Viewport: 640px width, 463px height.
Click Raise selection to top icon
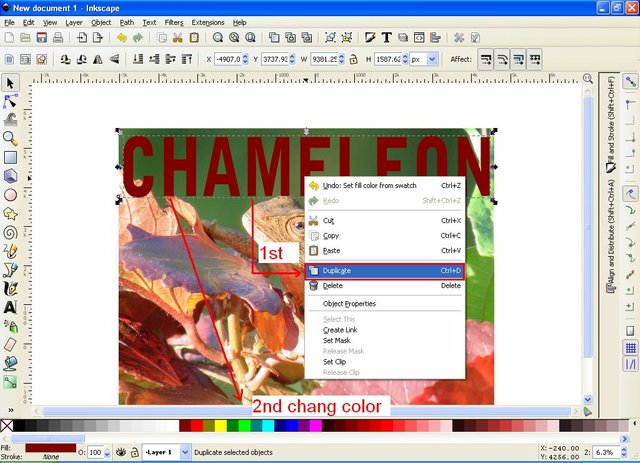pos(187,60)
